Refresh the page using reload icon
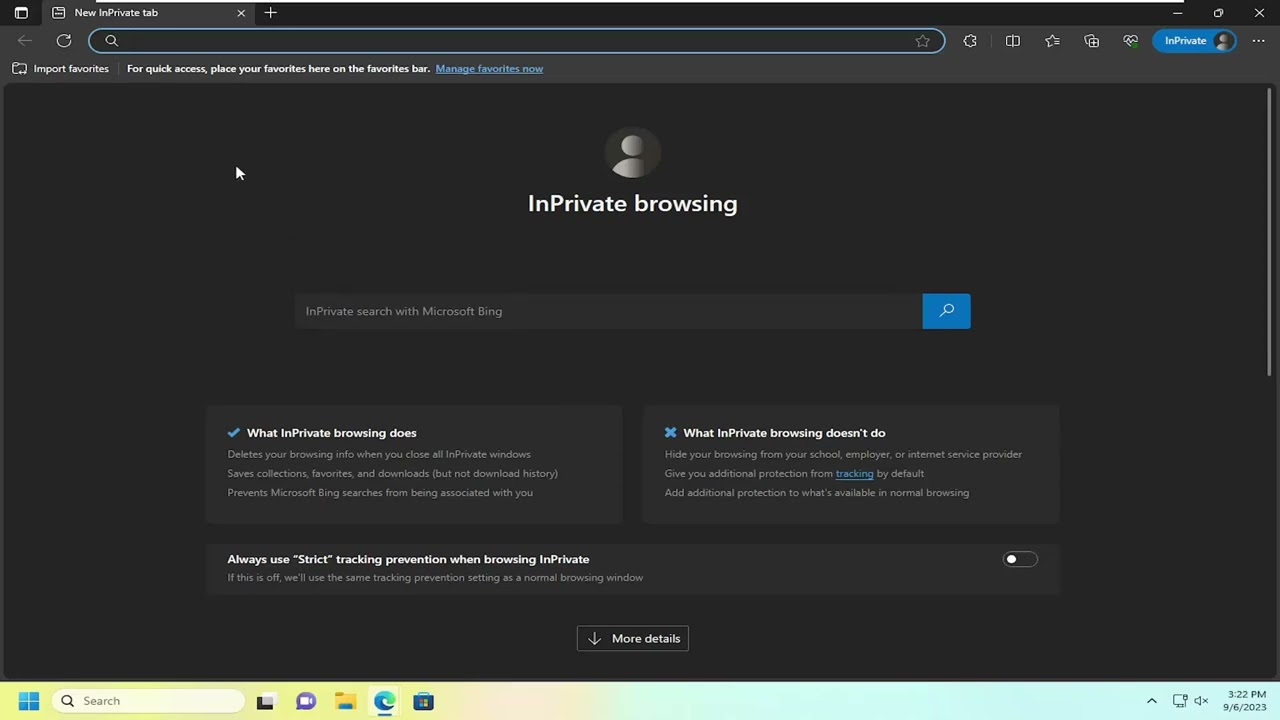The image size is (1280, 720). coord(64,41)
